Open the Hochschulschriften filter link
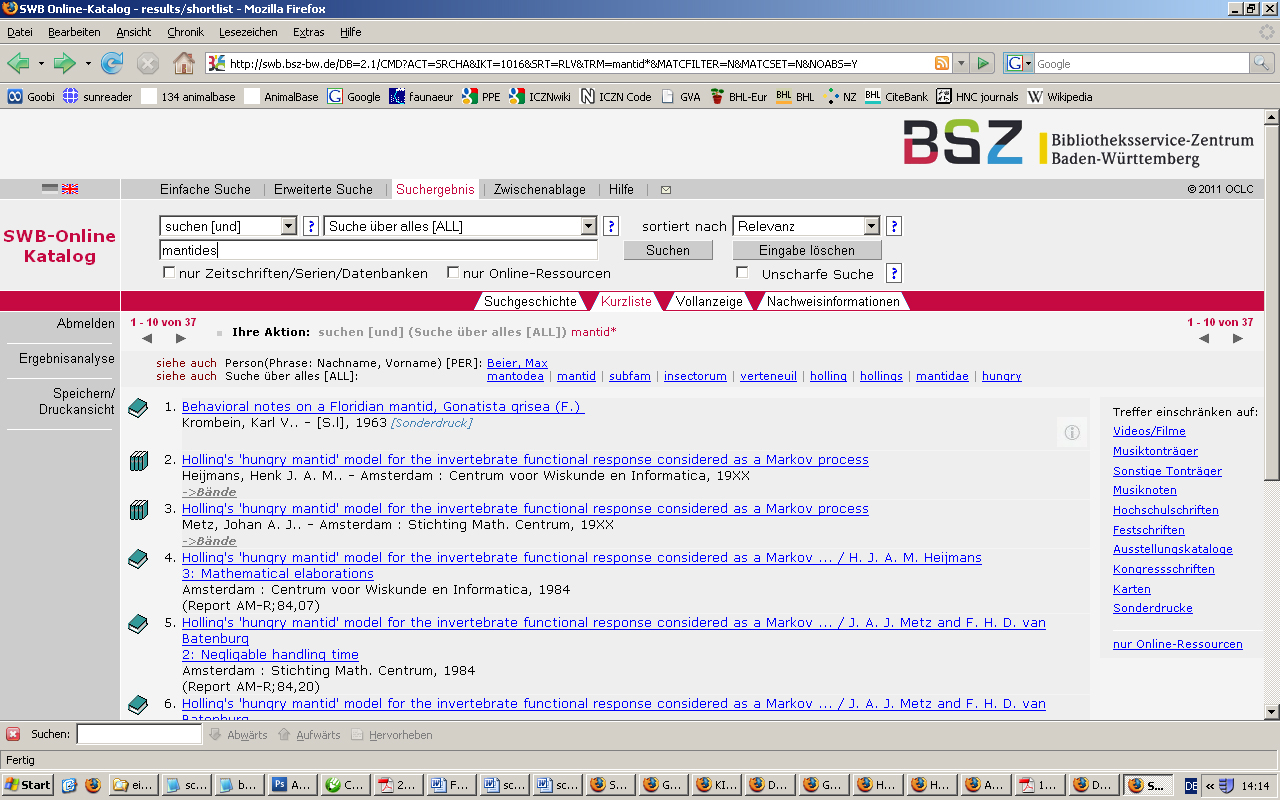Screen dimensions: 1280x800 [1165, 510]
